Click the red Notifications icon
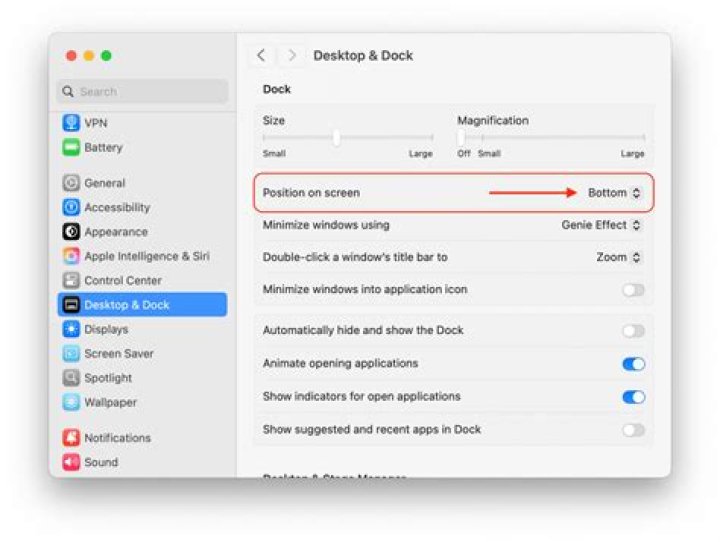The height and width of the screenshot is (542, 720). (71, 438)
